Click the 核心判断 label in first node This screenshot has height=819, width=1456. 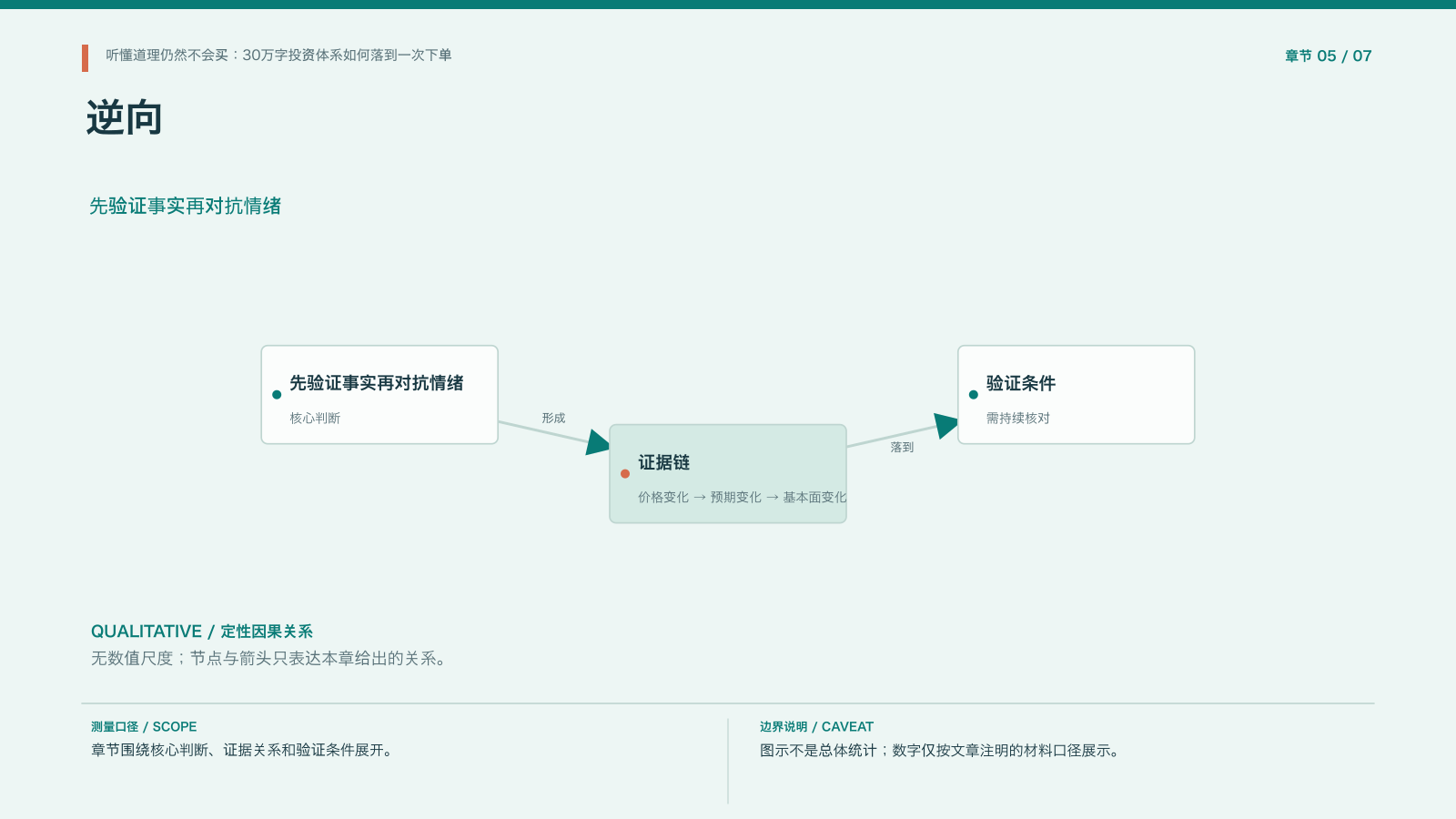[x=315, y=419]
